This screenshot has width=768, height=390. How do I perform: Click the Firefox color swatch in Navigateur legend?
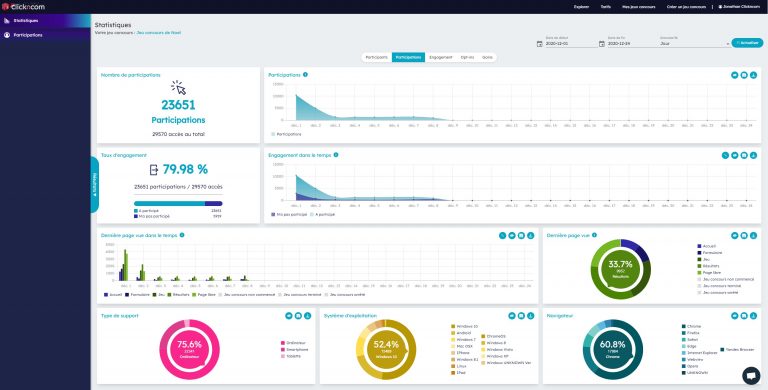[x=683, y=333]
